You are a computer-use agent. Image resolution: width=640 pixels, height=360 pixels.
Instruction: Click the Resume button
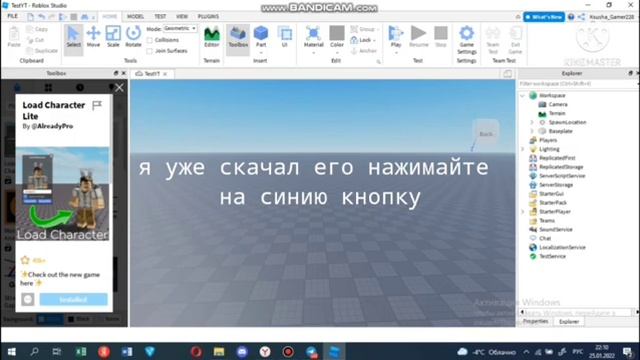pos(418,37)
